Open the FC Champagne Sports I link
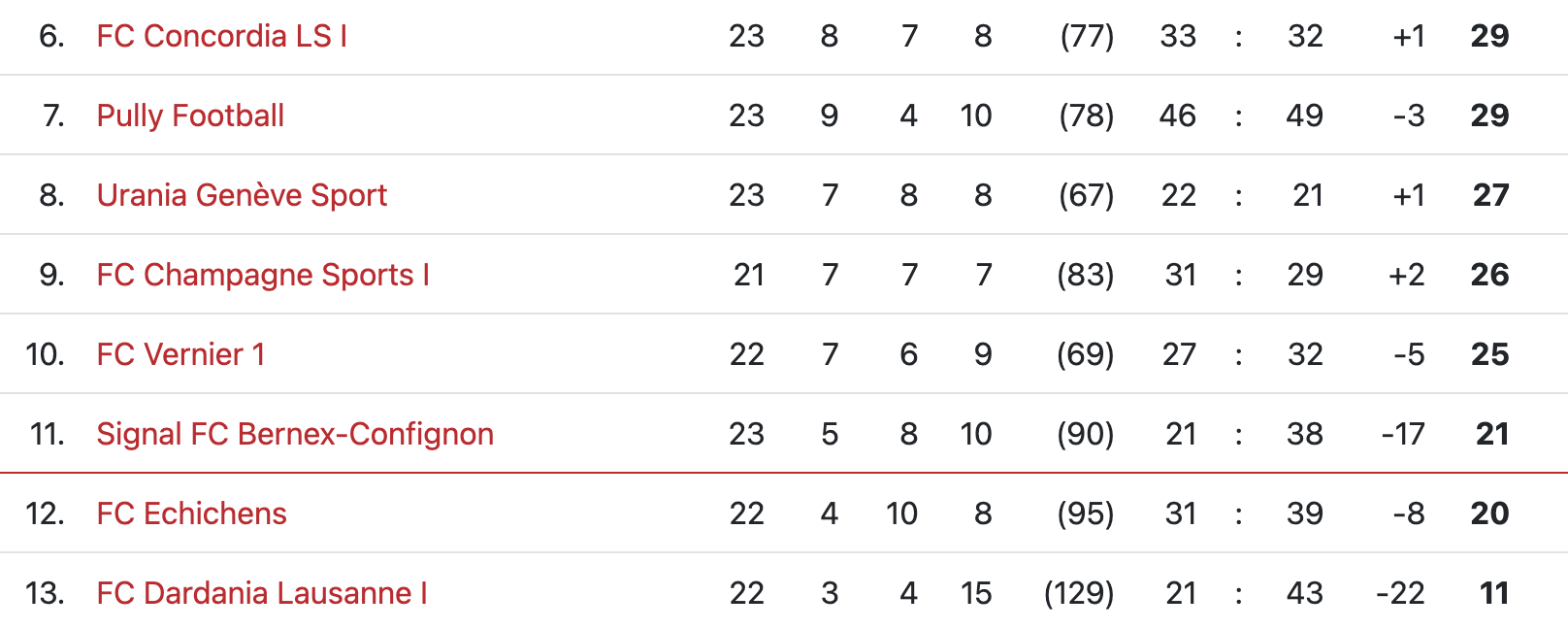 pyautogui.click(x=263, y=275)
